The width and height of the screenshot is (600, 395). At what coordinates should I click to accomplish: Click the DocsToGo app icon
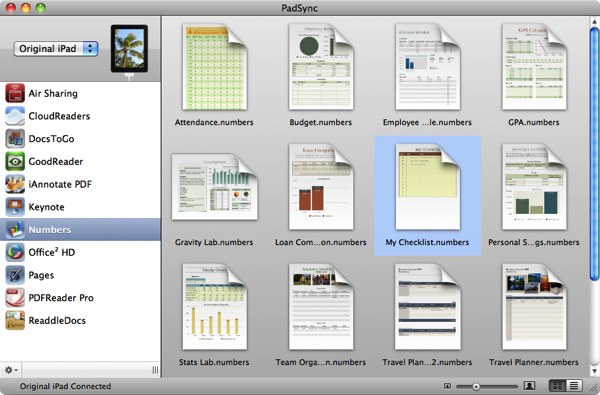tap(15, 139)
